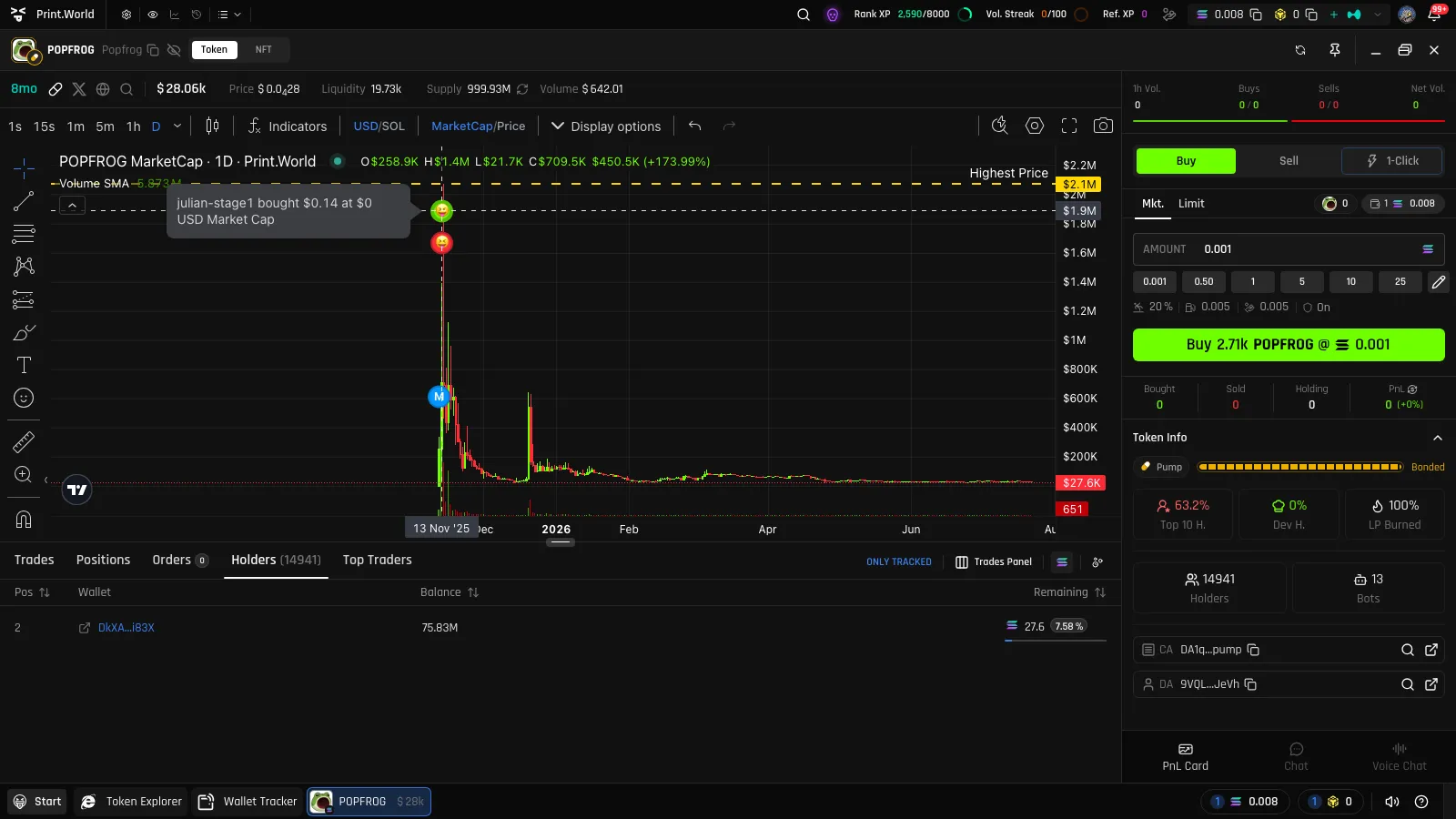Screen dimensions: 1456x819
Task: Click the eye watchlist icon in top bar
Action: pyautogui.click(x=152, y=15)
